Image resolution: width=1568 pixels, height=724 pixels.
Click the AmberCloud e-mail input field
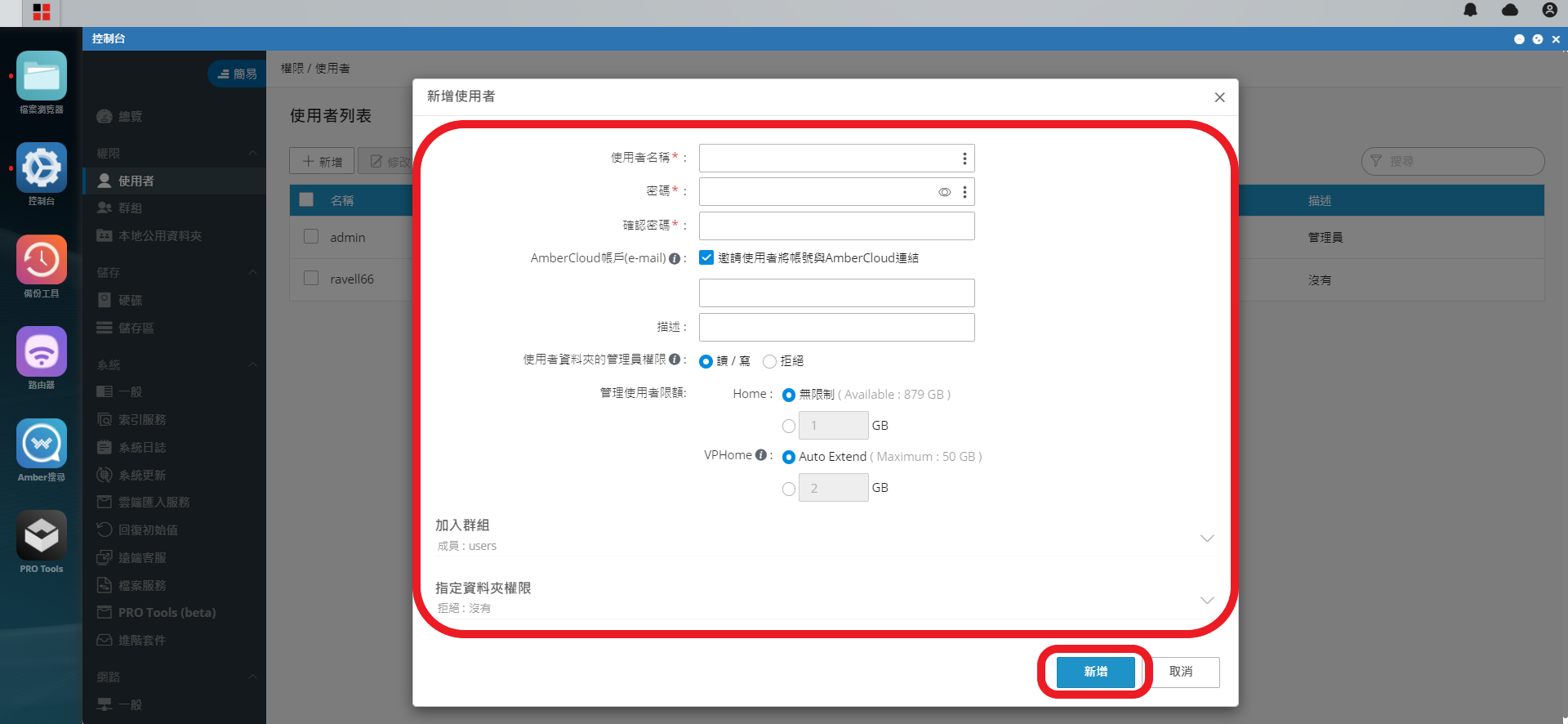click(836, 293)
